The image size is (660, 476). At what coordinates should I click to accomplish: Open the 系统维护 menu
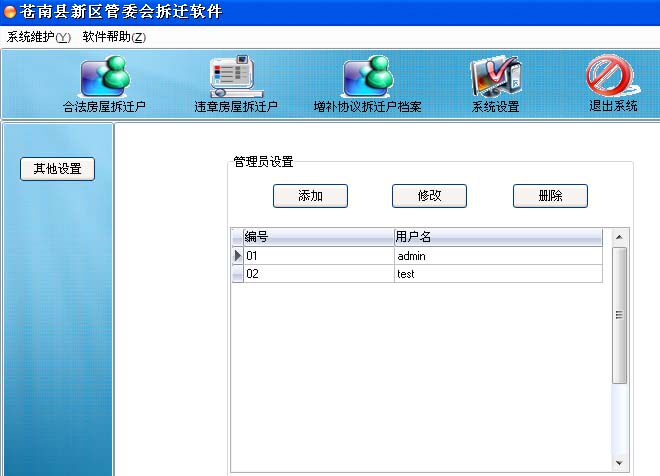point(39,37)
